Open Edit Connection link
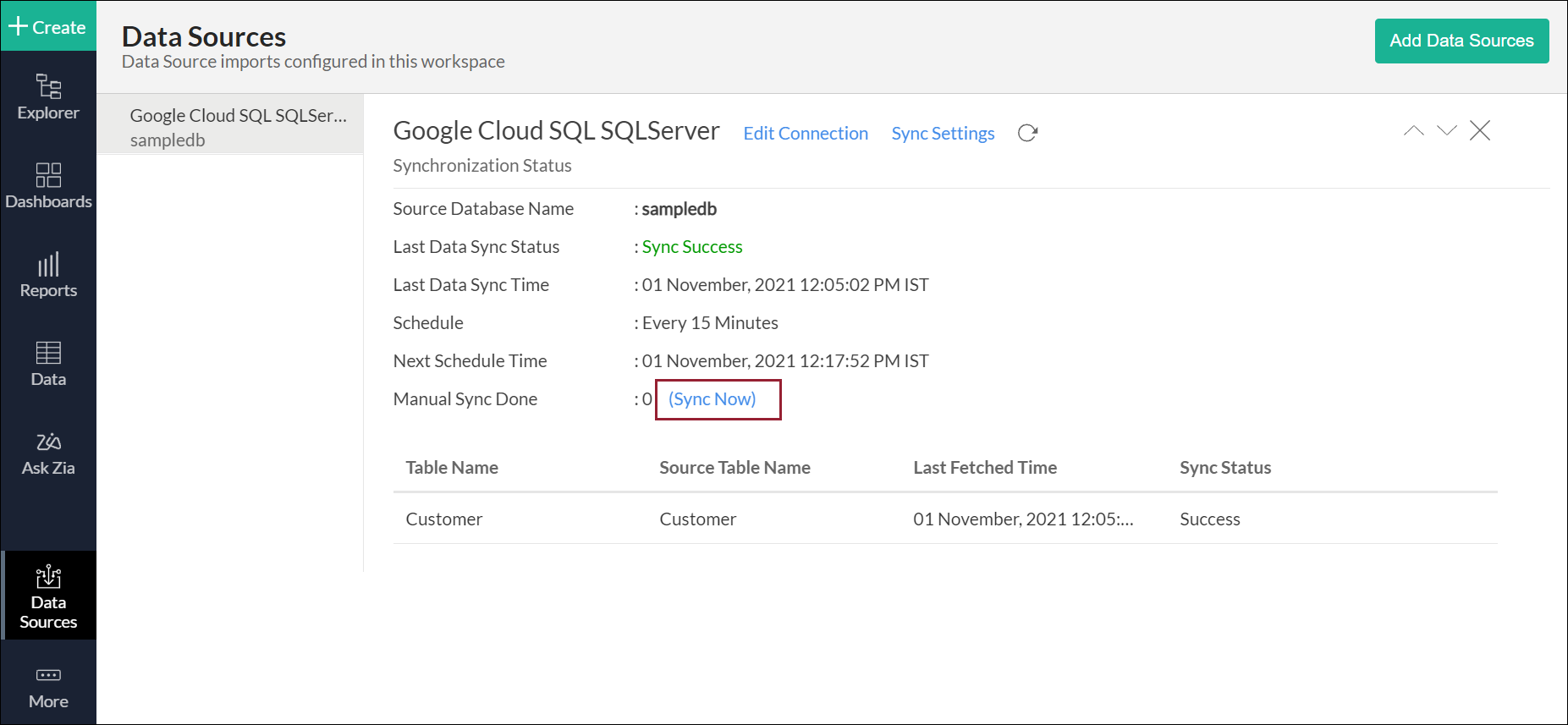Screen dimensions: 1568x725 coord(805,134)
